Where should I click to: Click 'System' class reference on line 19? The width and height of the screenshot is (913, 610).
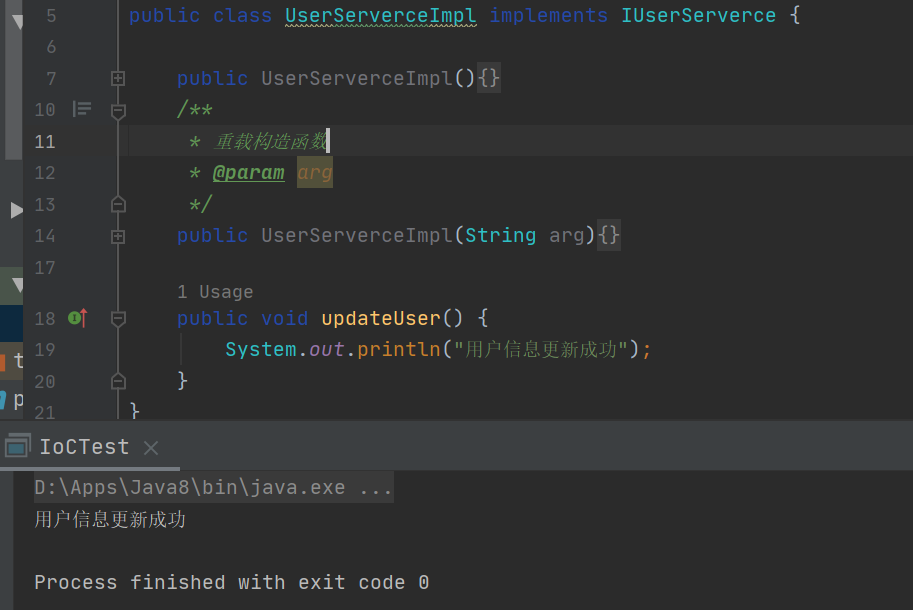point(260,349)
